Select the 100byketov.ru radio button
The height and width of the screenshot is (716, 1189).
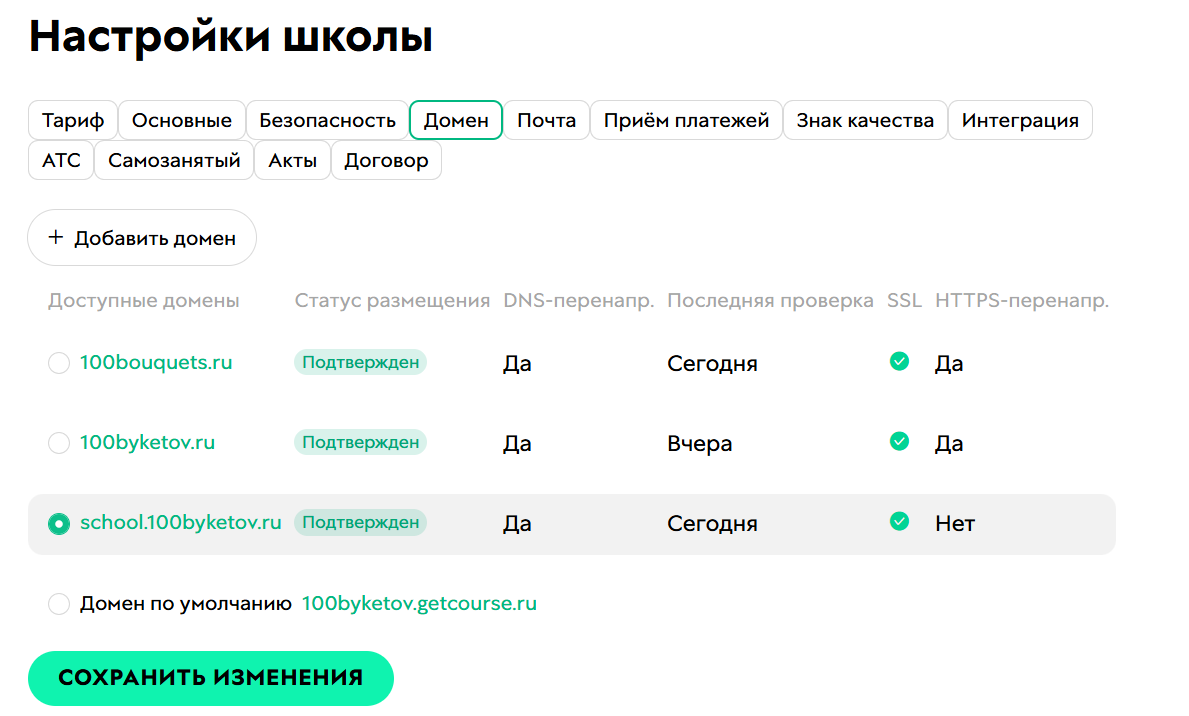[59, 443]
